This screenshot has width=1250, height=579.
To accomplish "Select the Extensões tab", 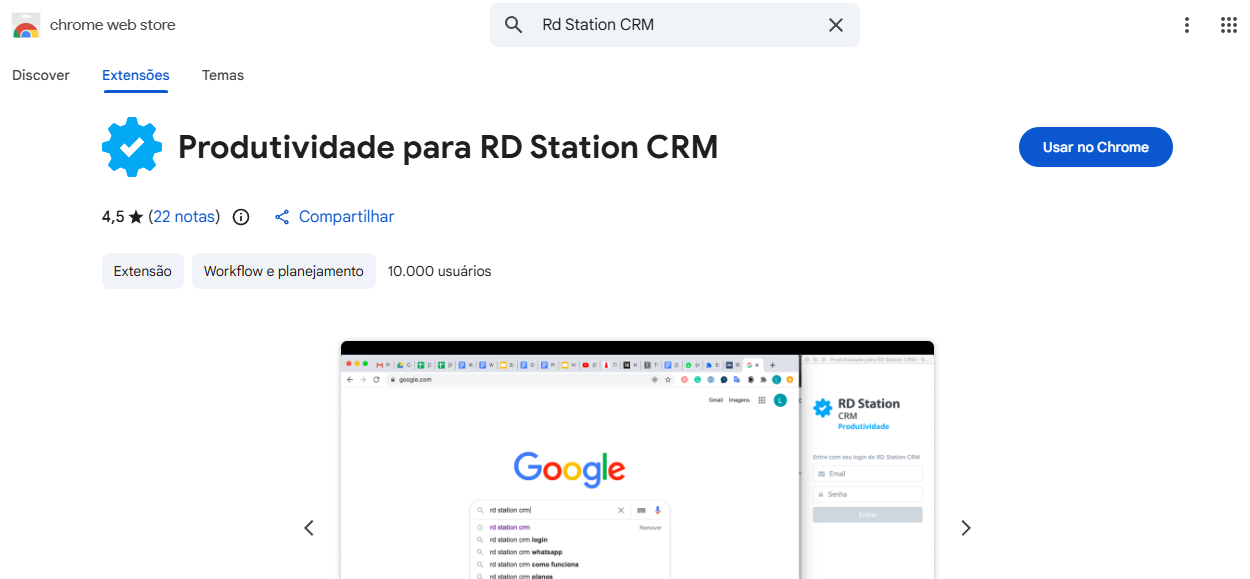I will 136,75.
